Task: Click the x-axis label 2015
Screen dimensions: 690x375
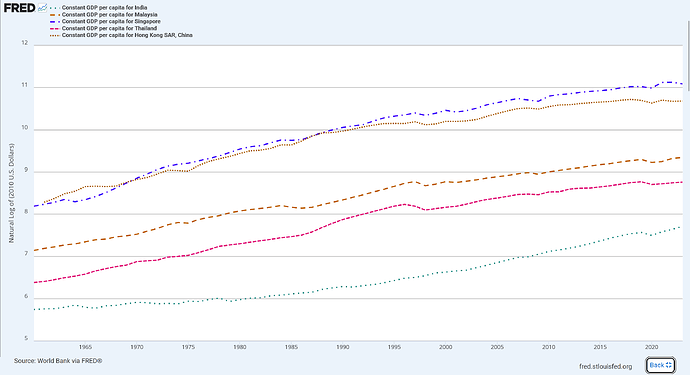Action: pos(600,347)
